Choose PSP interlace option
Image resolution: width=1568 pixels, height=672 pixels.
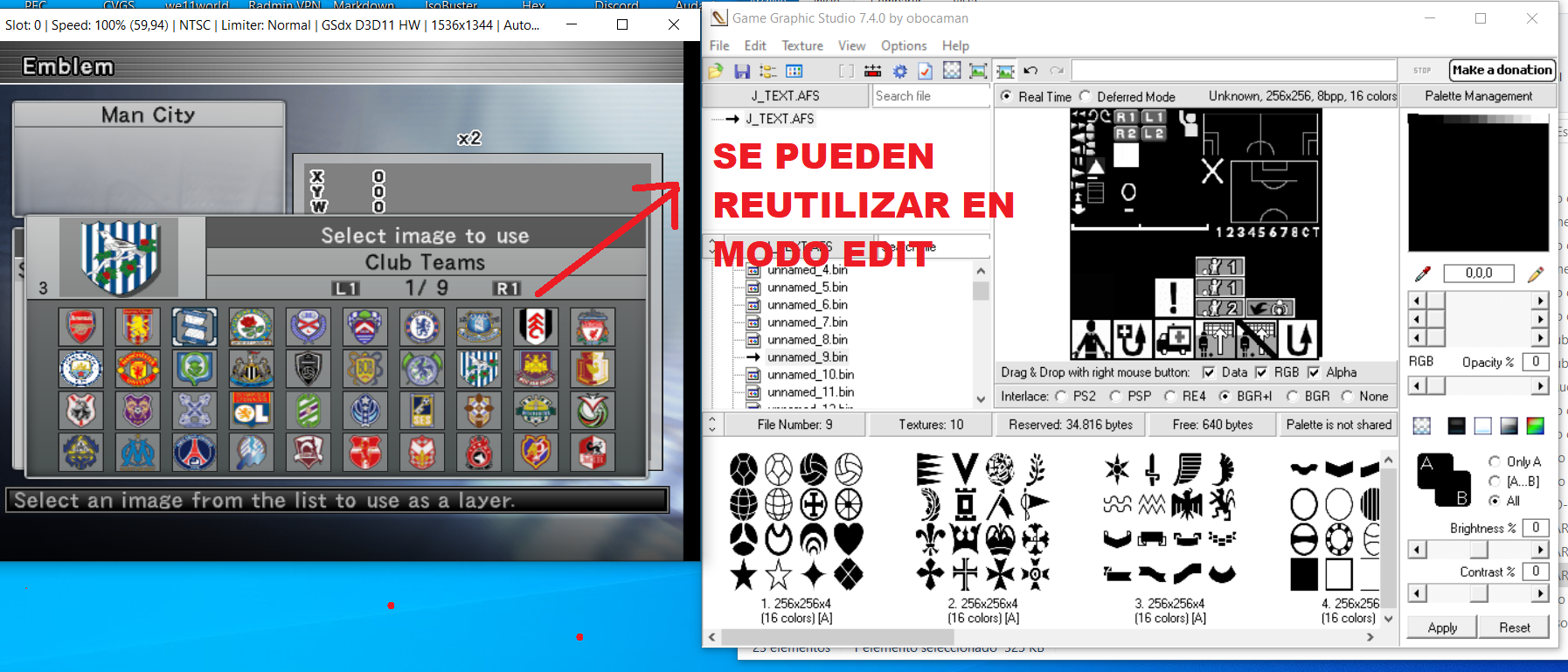pyautogui.click(x=1116, y=396)
